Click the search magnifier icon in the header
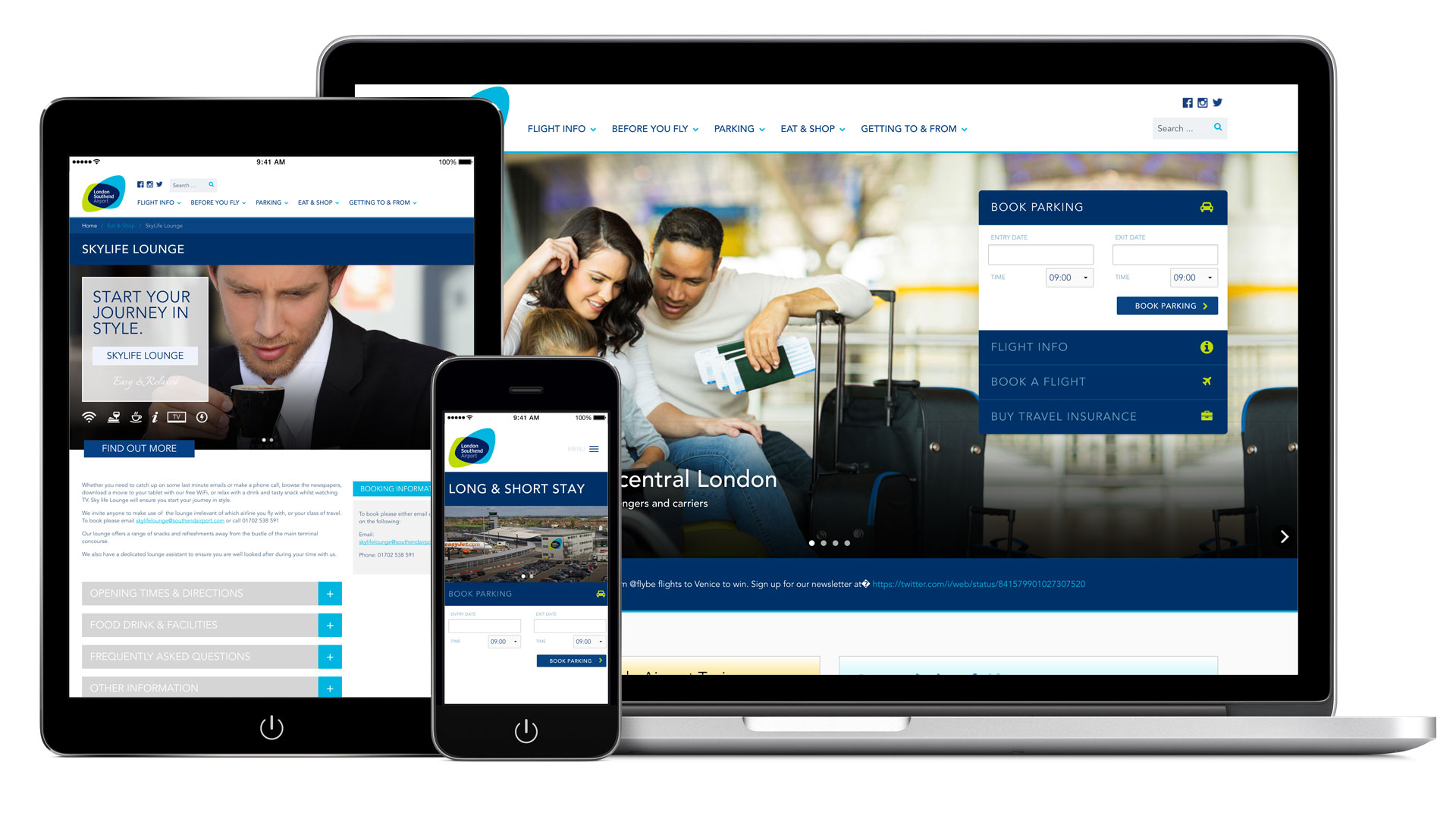 pos(1218,127)
